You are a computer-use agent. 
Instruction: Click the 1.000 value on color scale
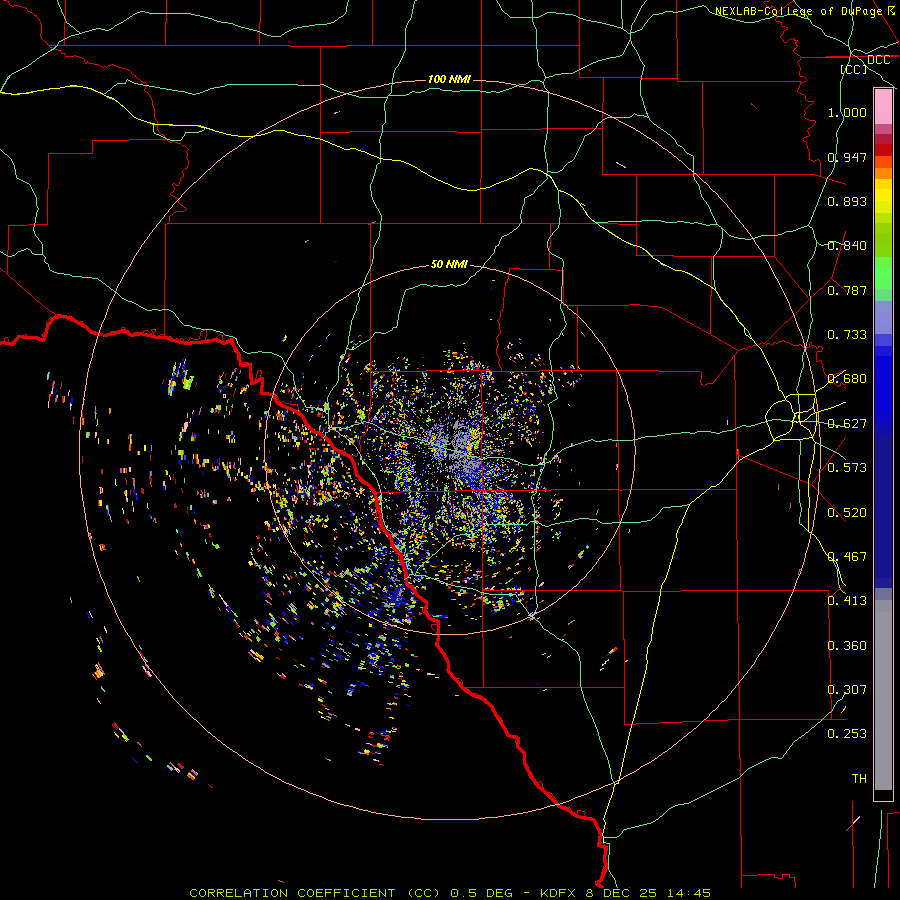(847, 112)
